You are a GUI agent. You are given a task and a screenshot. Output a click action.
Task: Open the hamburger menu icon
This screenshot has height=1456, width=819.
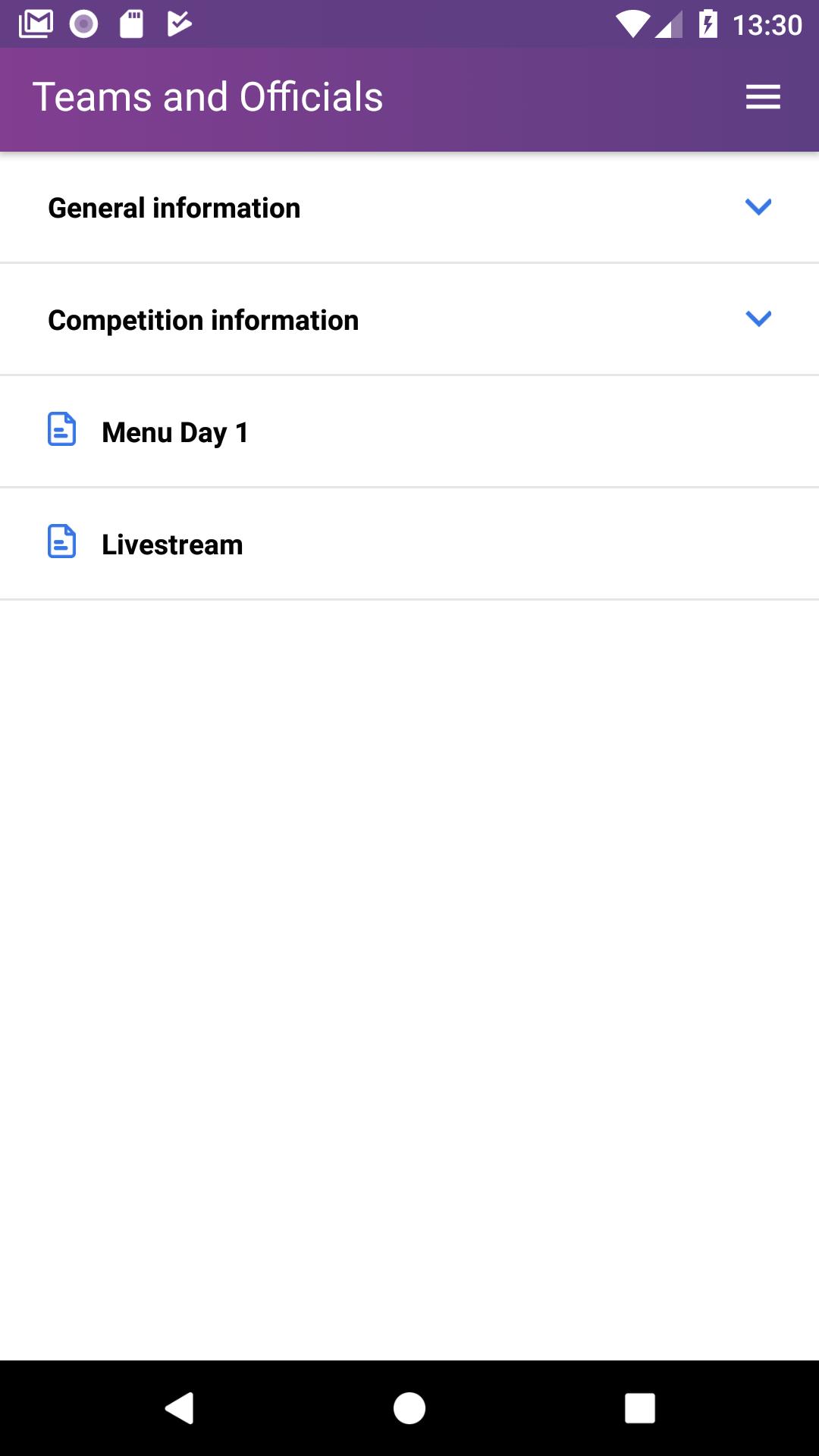point(763,97)
